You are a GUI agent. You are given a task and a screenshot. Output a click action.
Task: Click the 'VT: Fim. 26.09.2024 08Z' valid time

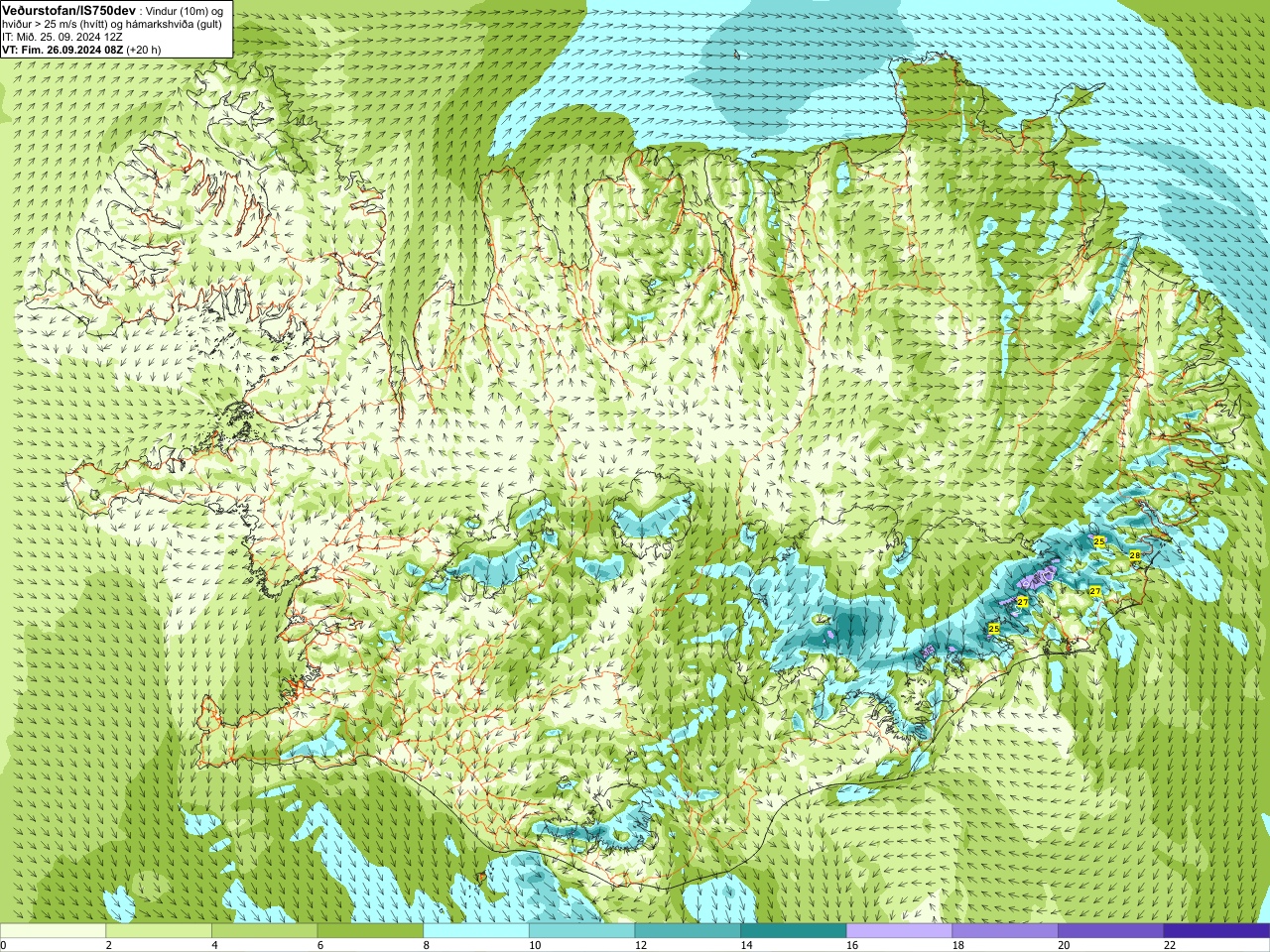click(x=63, y=49)
